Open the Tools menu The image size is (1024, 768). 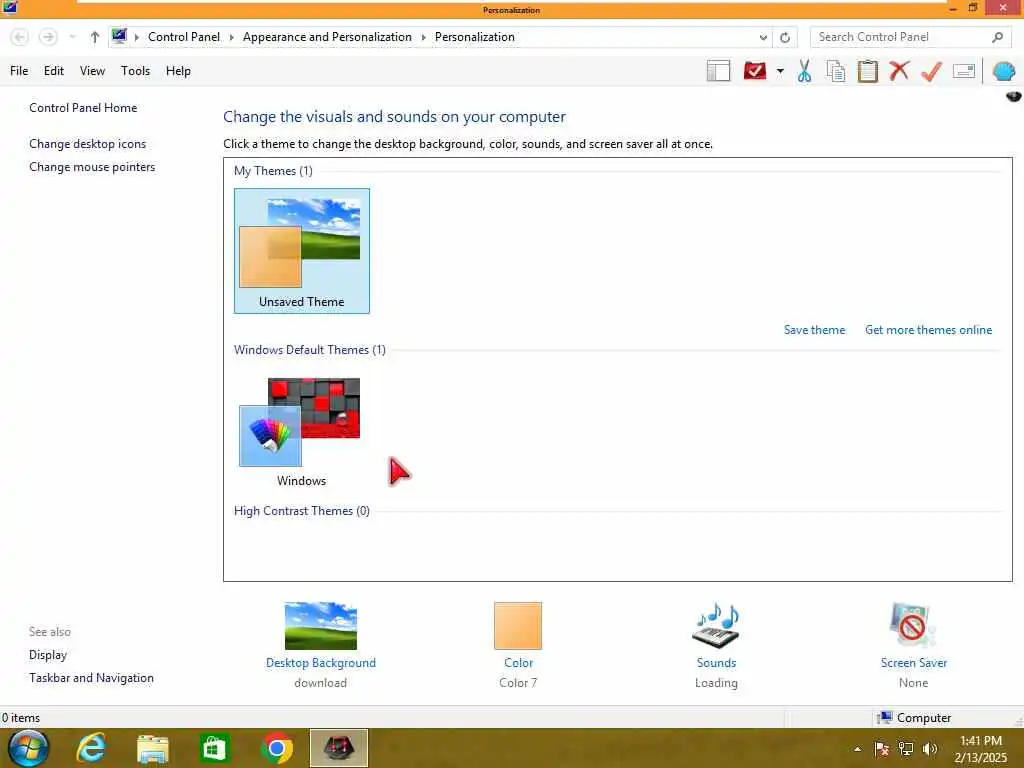coord(135,71)
